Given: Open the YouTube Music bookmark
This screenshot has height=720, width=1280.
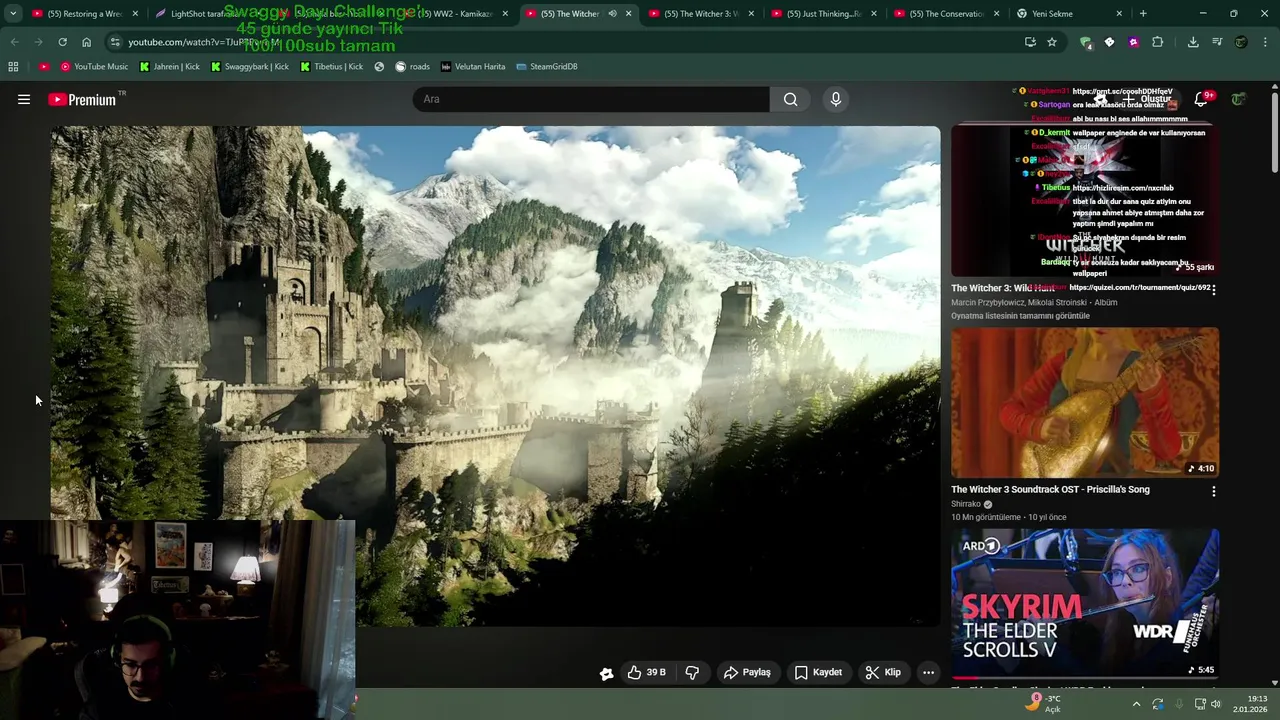Looking at the screenshot, I should click(x=94, y=67).
